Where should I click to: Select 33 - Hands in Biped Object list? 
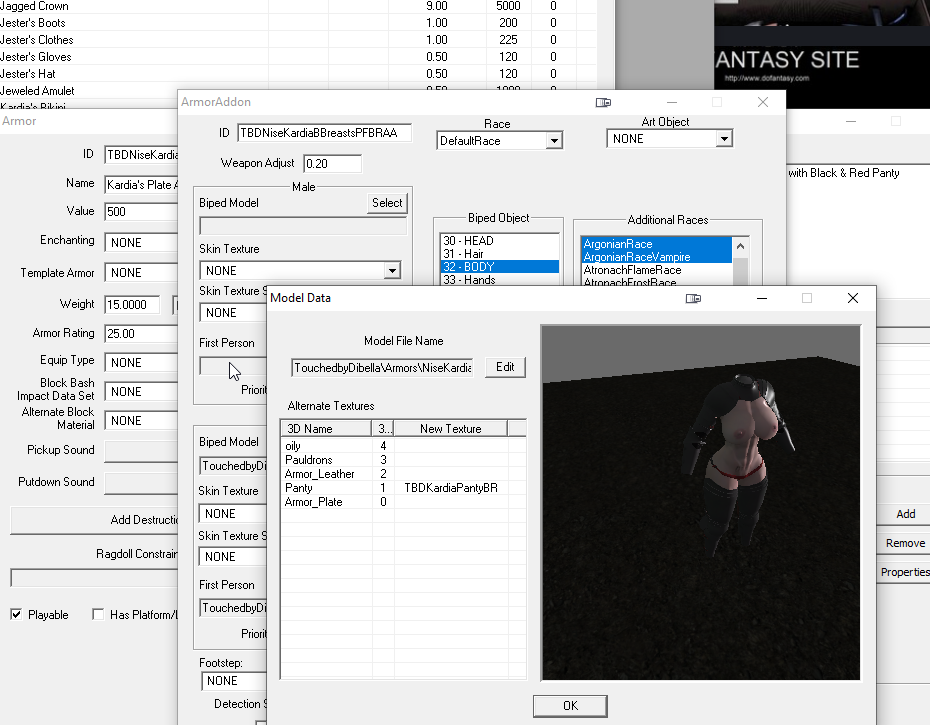click(499, 279)
